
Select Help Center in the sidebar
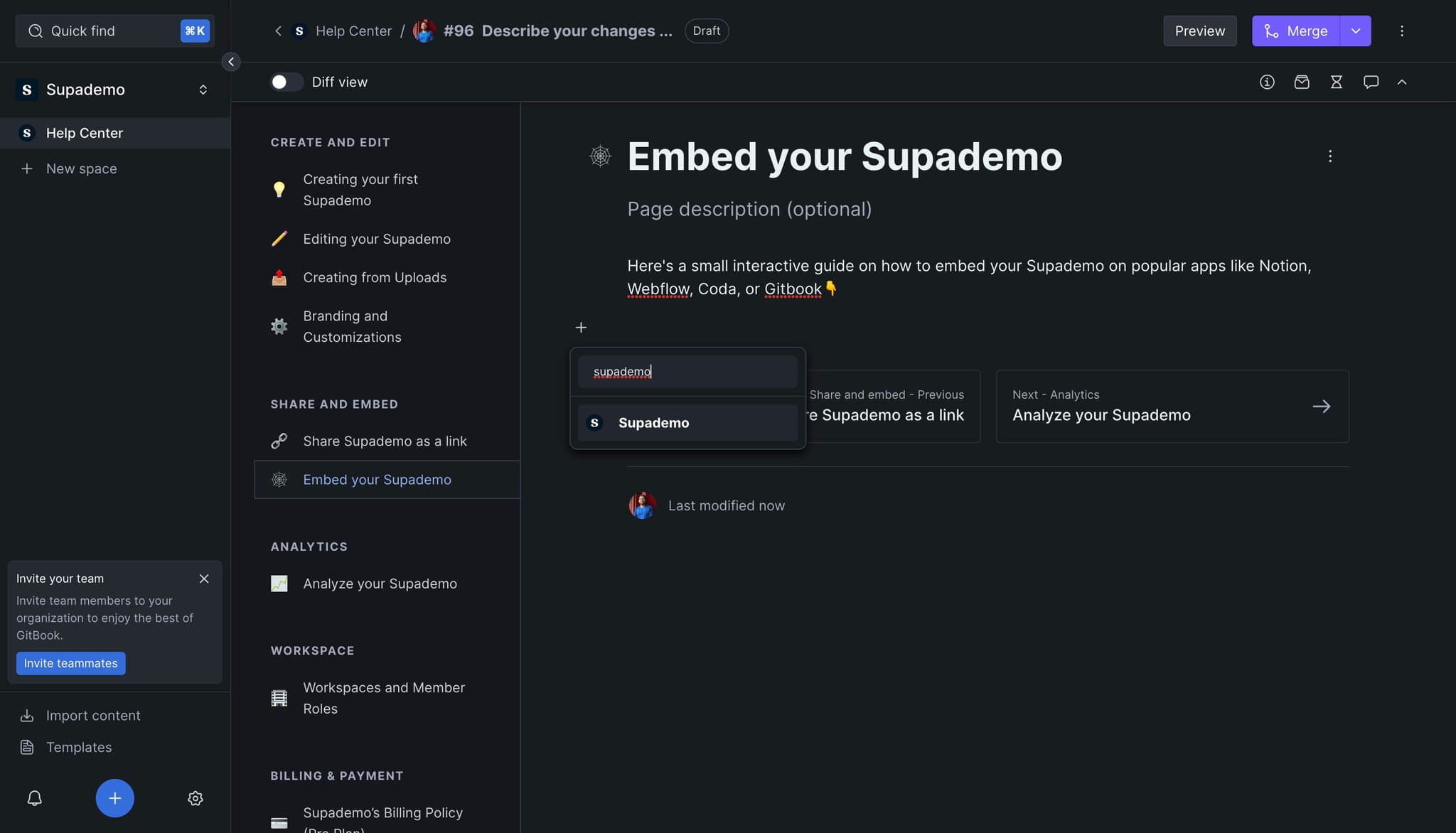coord(84,133)
